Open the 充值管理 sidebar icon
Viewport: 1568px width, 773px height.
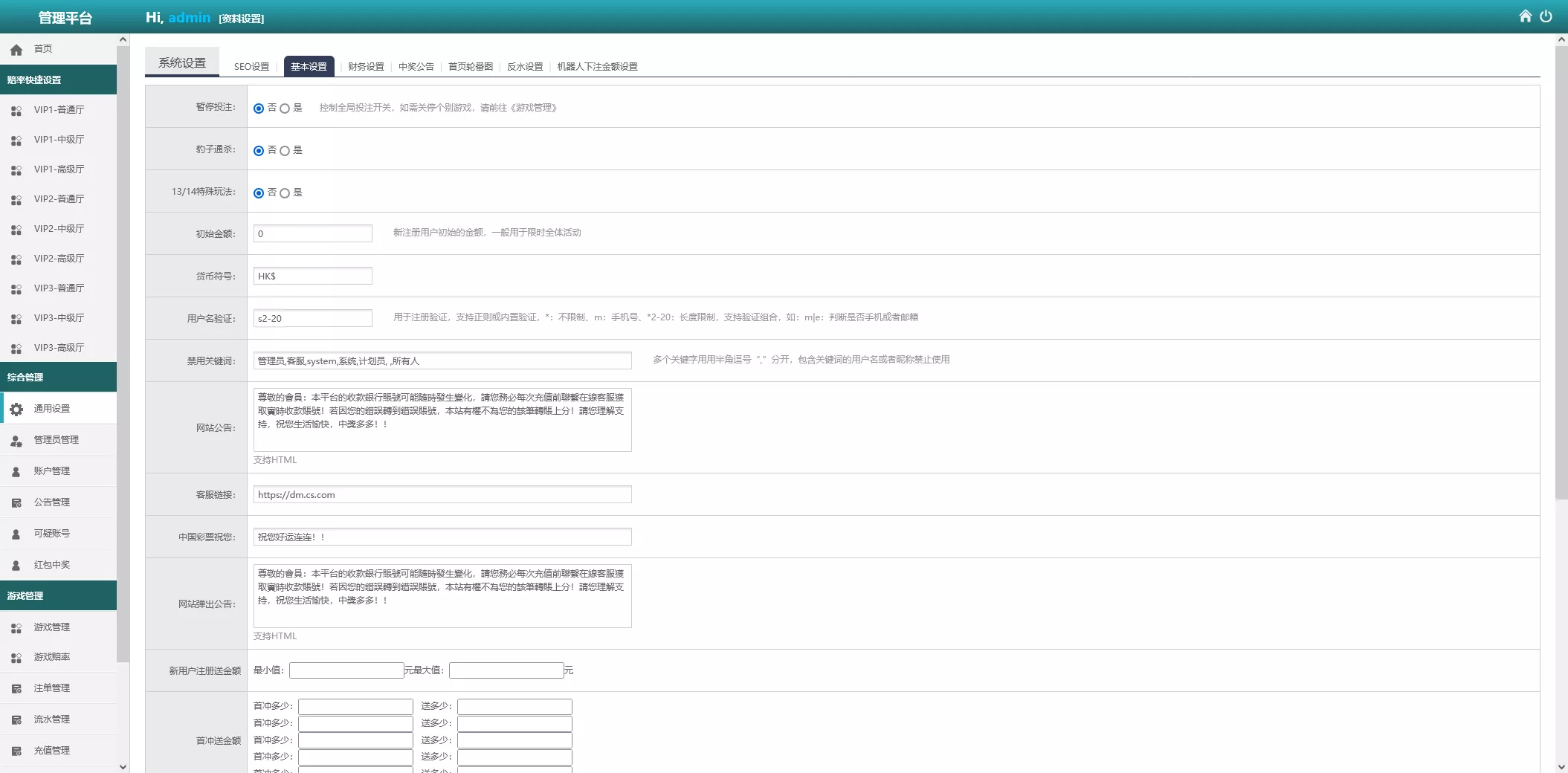point(16,751)
